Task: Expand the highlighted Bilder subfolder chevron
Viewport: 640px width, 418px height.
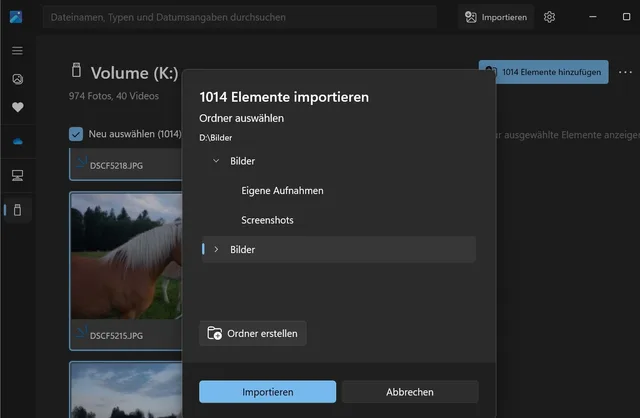Action: (217, 249)
